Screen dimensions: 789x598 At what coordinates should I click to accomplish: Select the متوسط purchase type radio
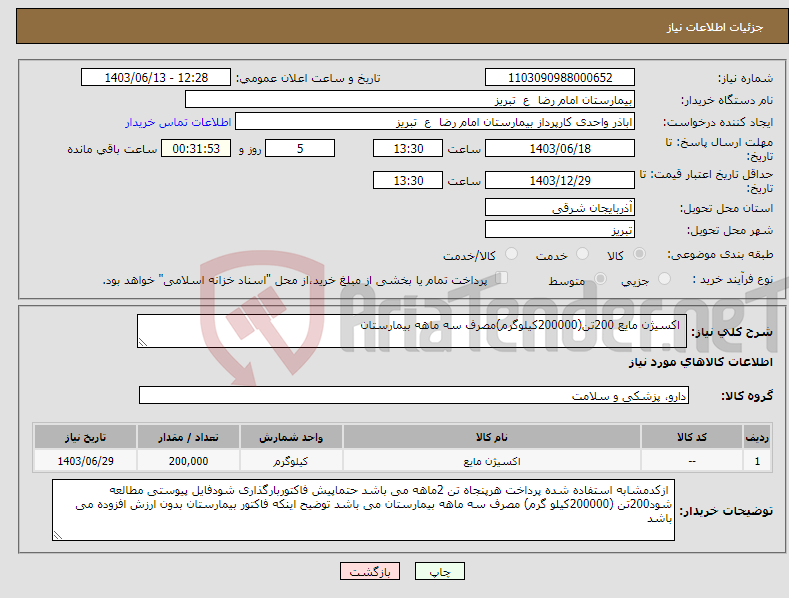(600, 278)
